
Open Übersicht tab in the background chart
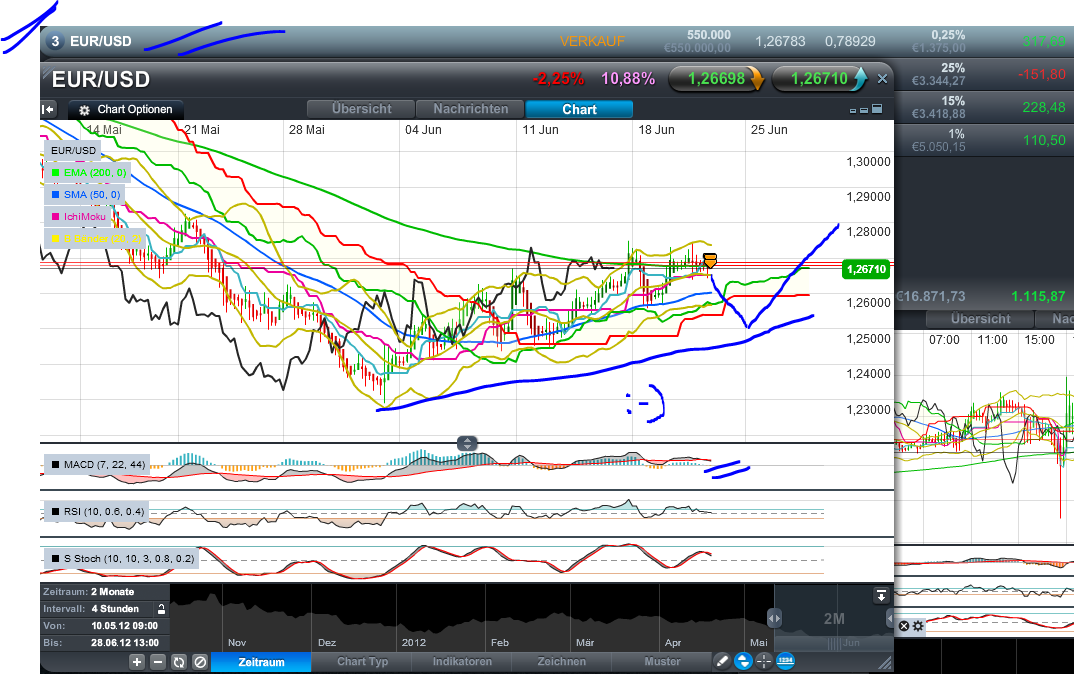click(x=980, y=319)
